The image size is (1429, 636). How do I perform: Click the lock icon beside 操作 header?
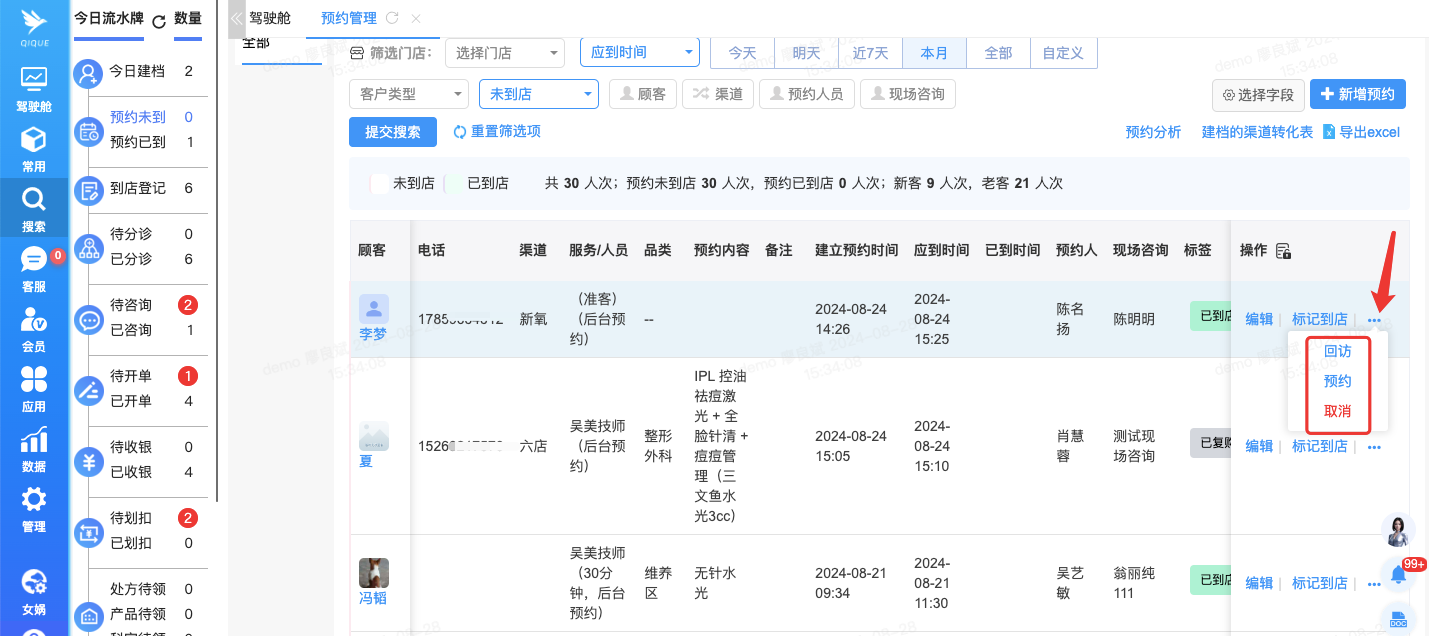click(x=1284, y=251)
